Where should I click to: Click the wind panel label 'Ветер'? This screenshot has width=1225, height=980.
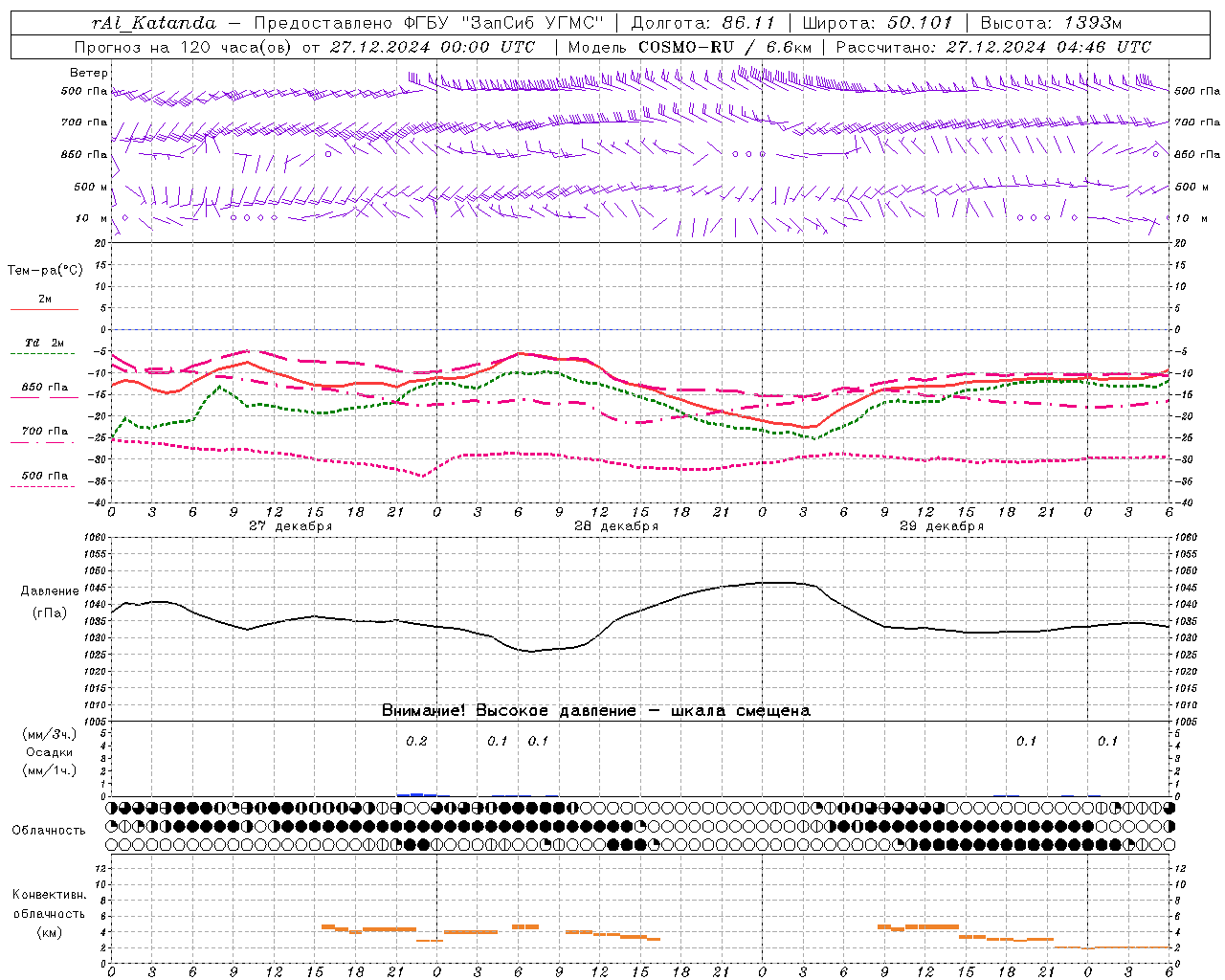point(89,73)
